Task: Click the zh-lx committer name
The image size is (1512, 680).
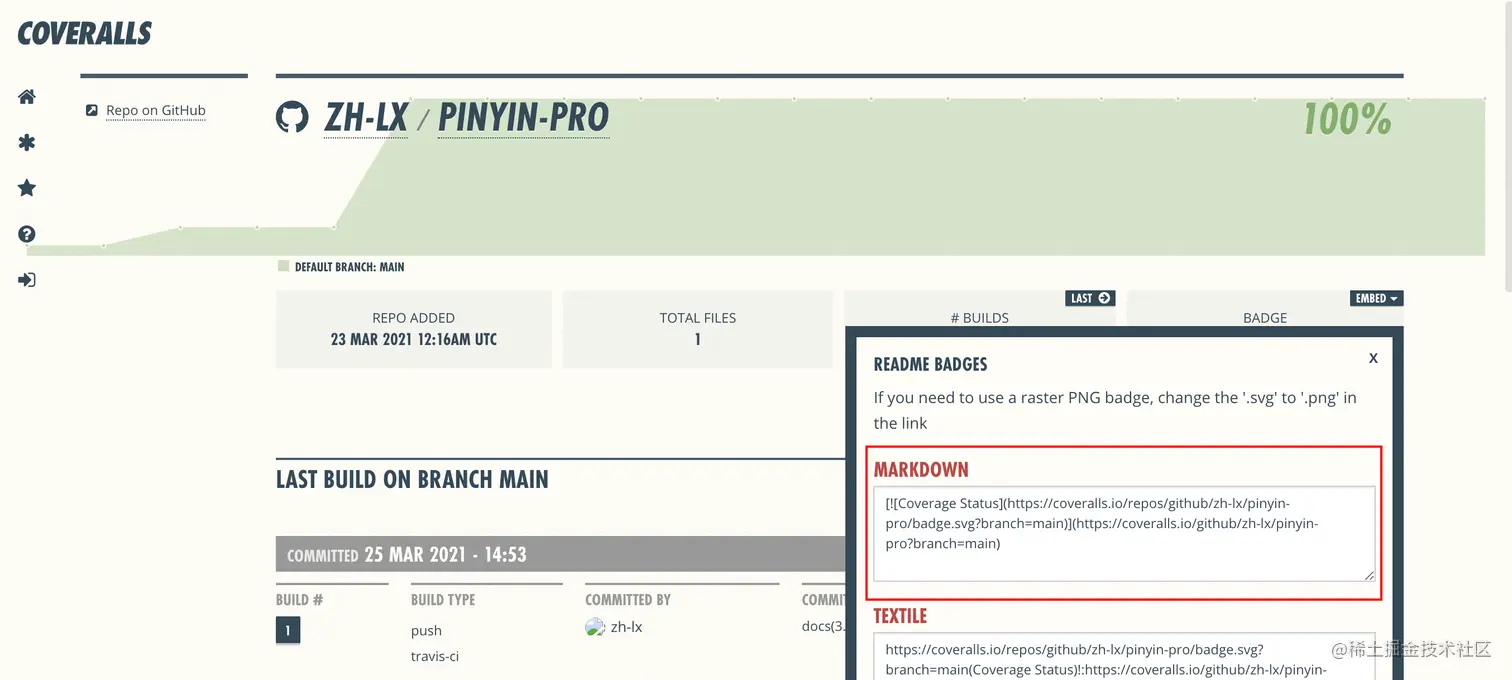Action: (626, 627)
